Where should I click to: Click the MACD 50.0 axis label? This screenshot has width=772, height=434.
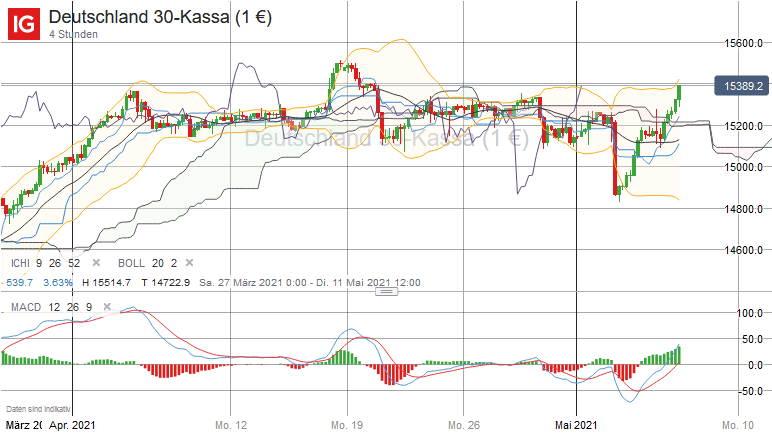point(752,339)
